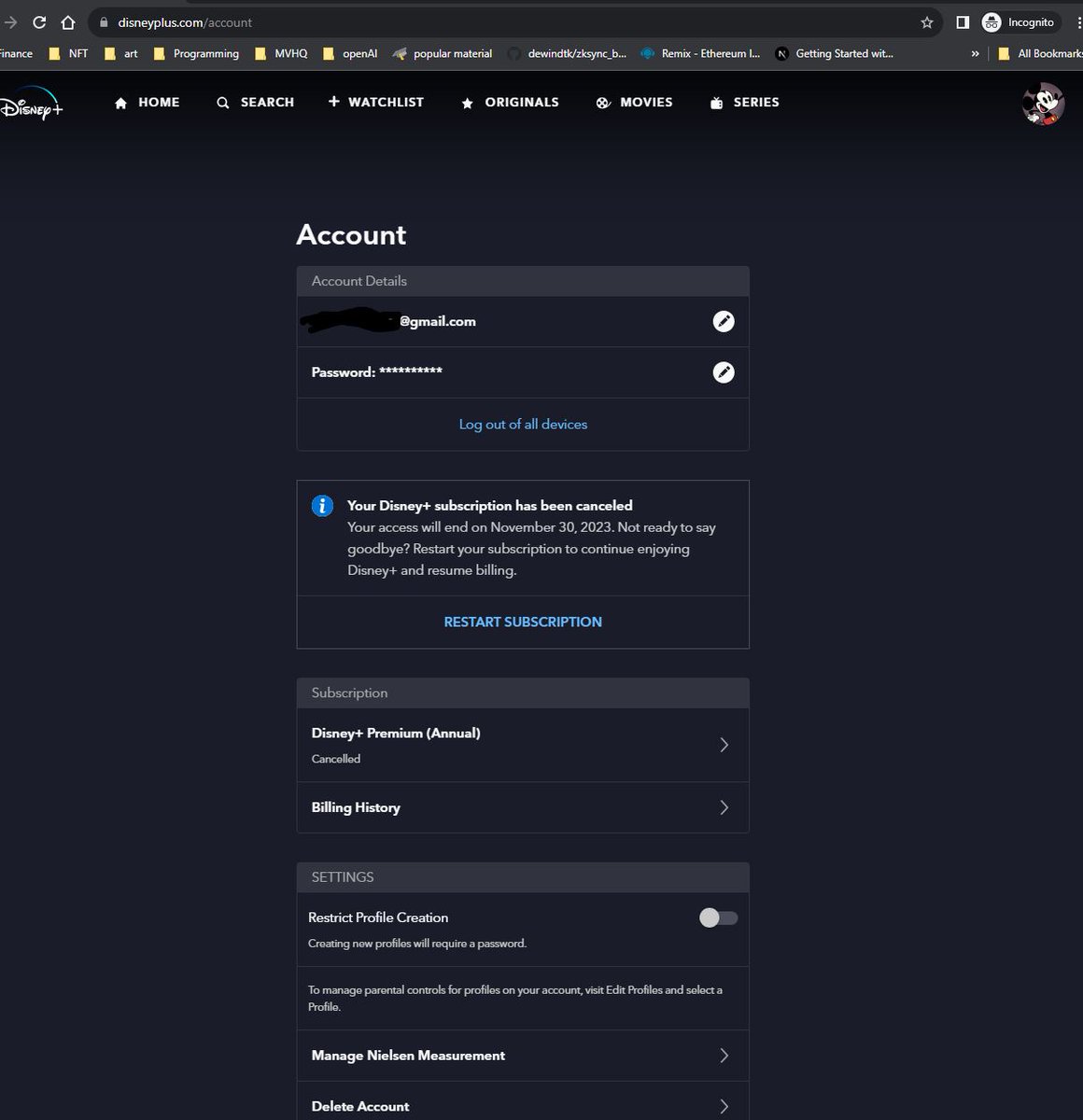Open SERIES in Disney+ navigation

point(744,103)
